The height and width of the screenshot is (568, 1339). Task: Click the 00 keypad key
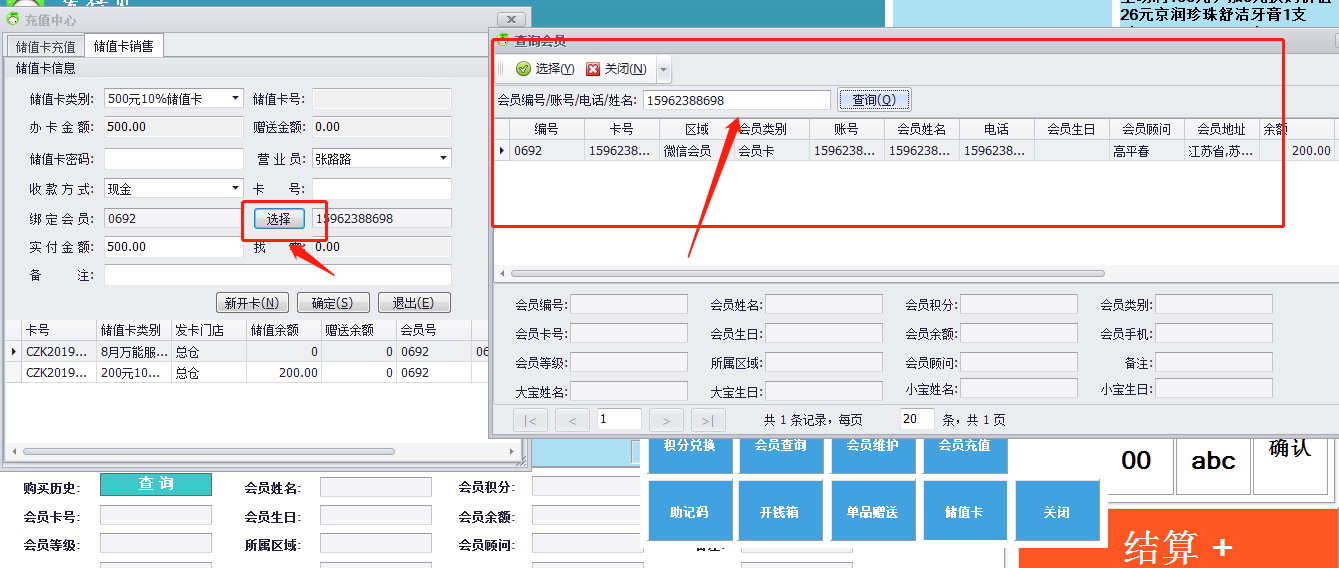1136,465
